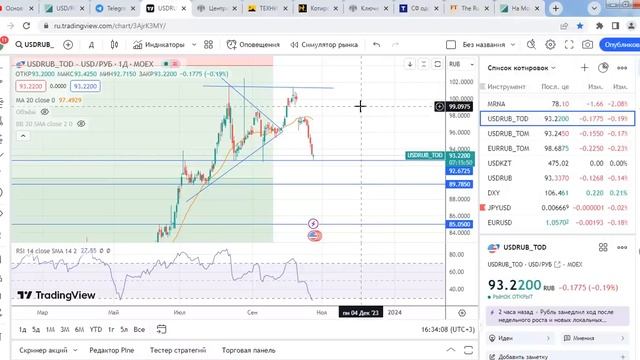Open the chart type candles icon
The height and width of the screenshot is (360, 640).
(x=114, y=44)
